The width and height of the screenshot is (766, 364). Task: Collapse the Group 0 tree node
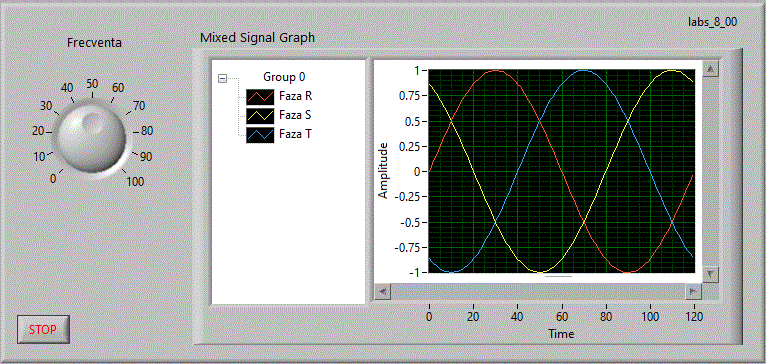click(x=223, y=78)
